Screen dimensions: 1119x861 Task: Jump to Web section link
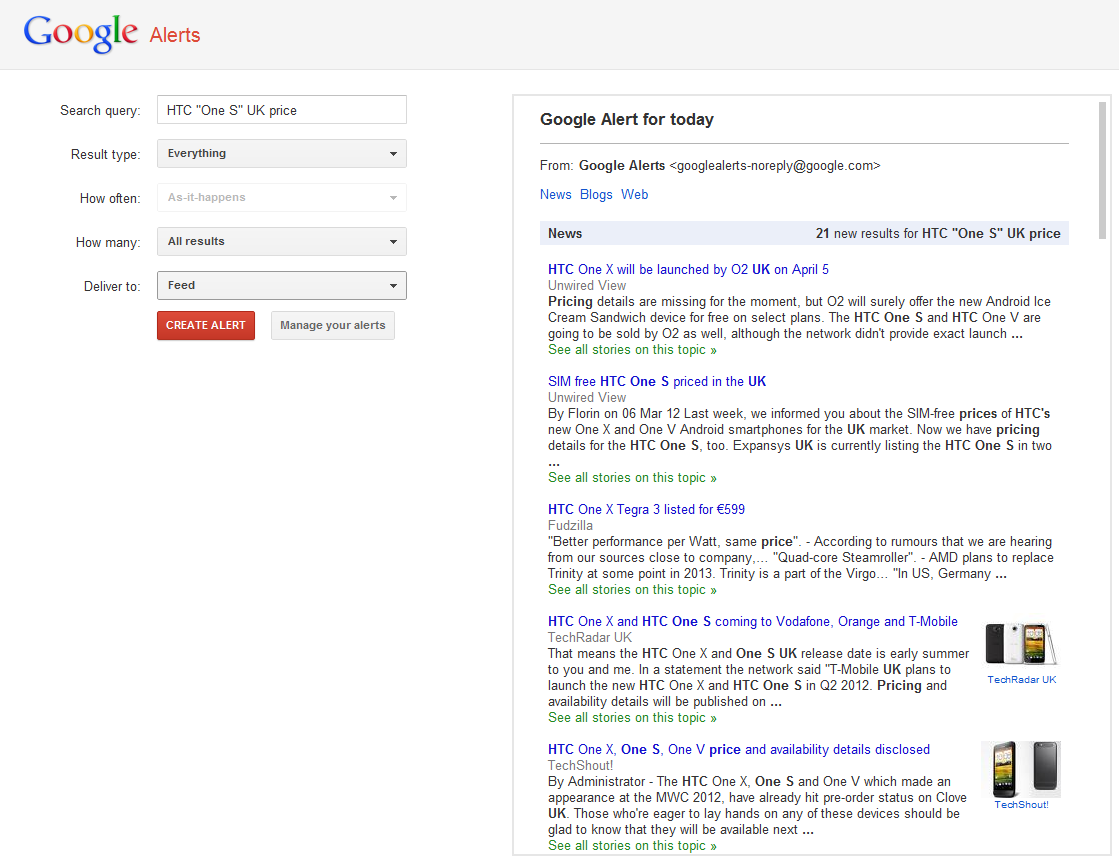coord(634,194)
